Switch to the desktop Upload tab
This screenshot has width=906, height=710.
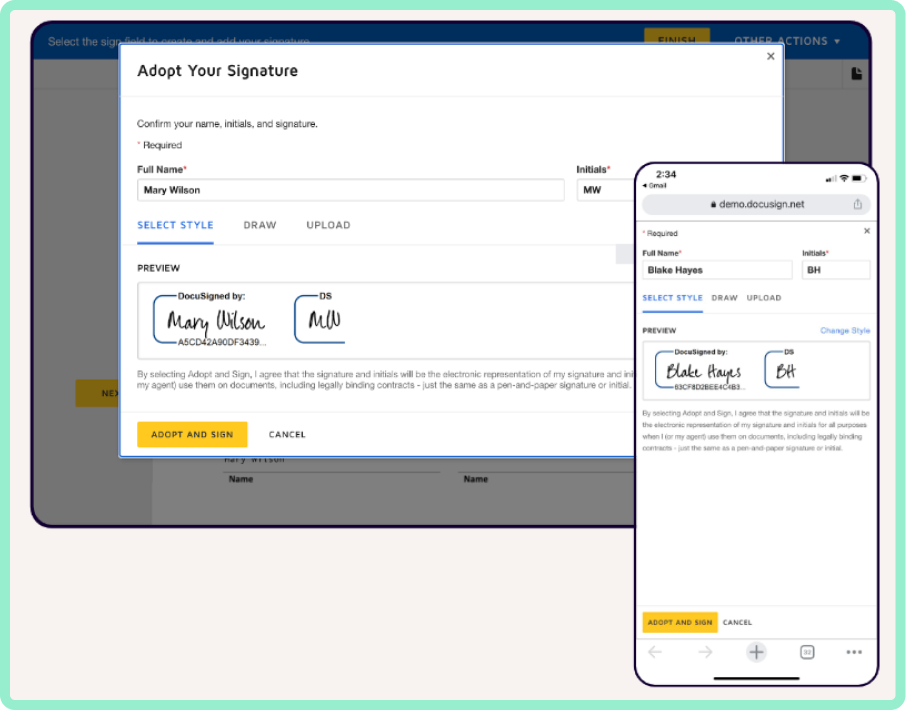[x=328, y=225]
